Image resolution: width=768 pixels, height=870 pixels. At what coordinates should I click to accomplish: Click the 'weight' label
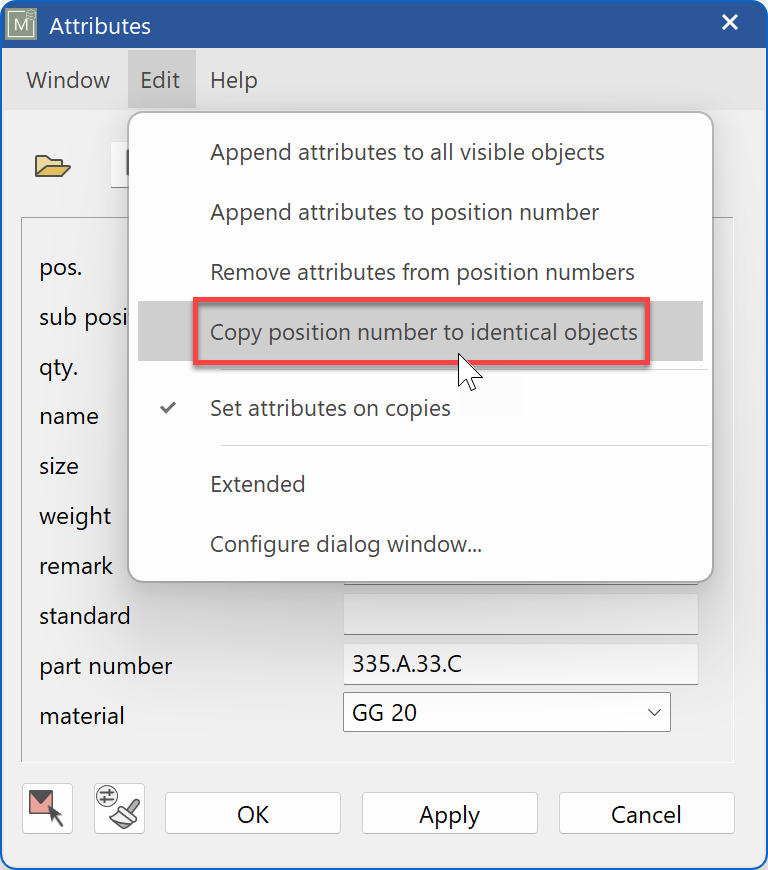tap(75, 517)
